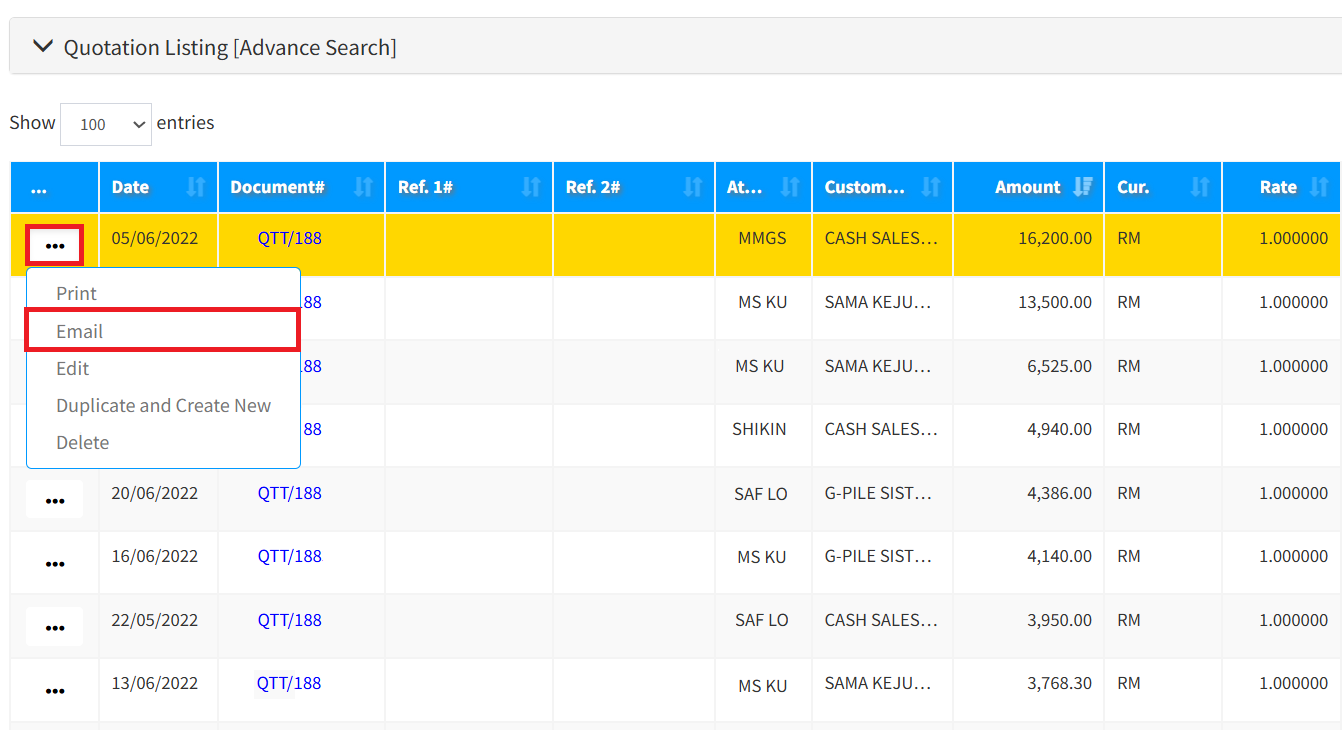This screenshot has height=730, width=1342.
Task: Open the three-dot menu for the 16/06/2022 row
Action: (55, 563)
